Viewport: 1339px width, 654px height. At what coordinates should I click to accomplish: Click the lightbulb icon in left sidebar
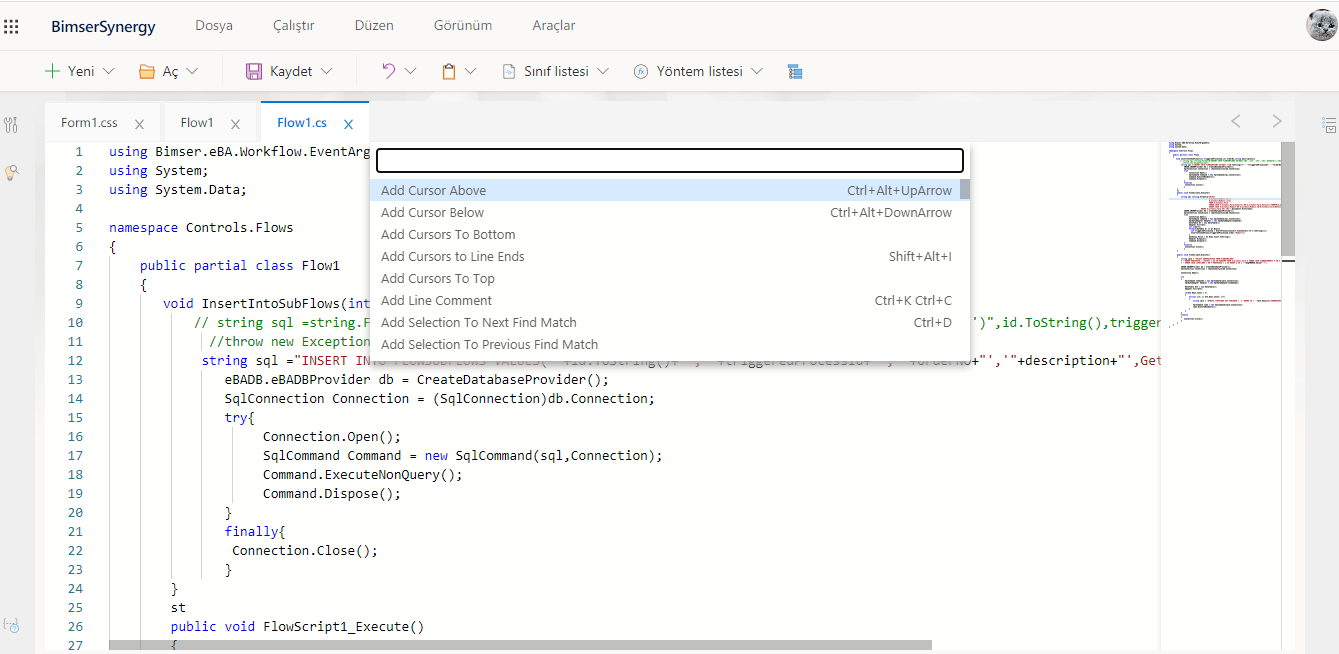point(11,173)
